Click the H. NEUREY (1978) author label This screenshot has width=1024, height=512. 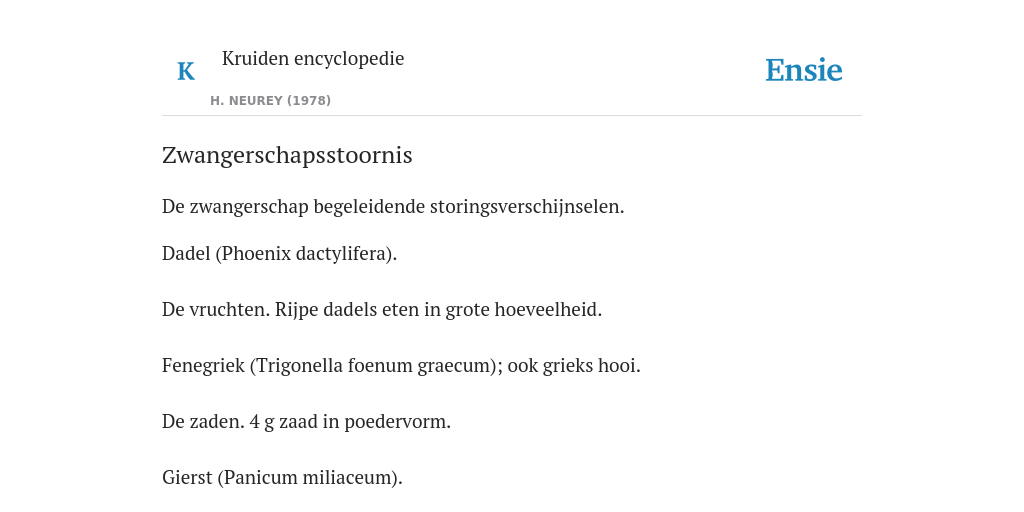(x=270, y=101)
